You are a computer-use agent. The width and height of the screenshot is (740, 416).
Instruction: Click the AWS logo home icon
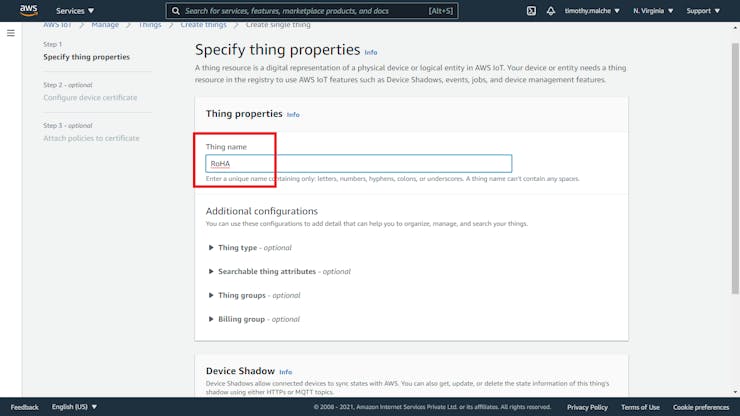tap(28, 11)
